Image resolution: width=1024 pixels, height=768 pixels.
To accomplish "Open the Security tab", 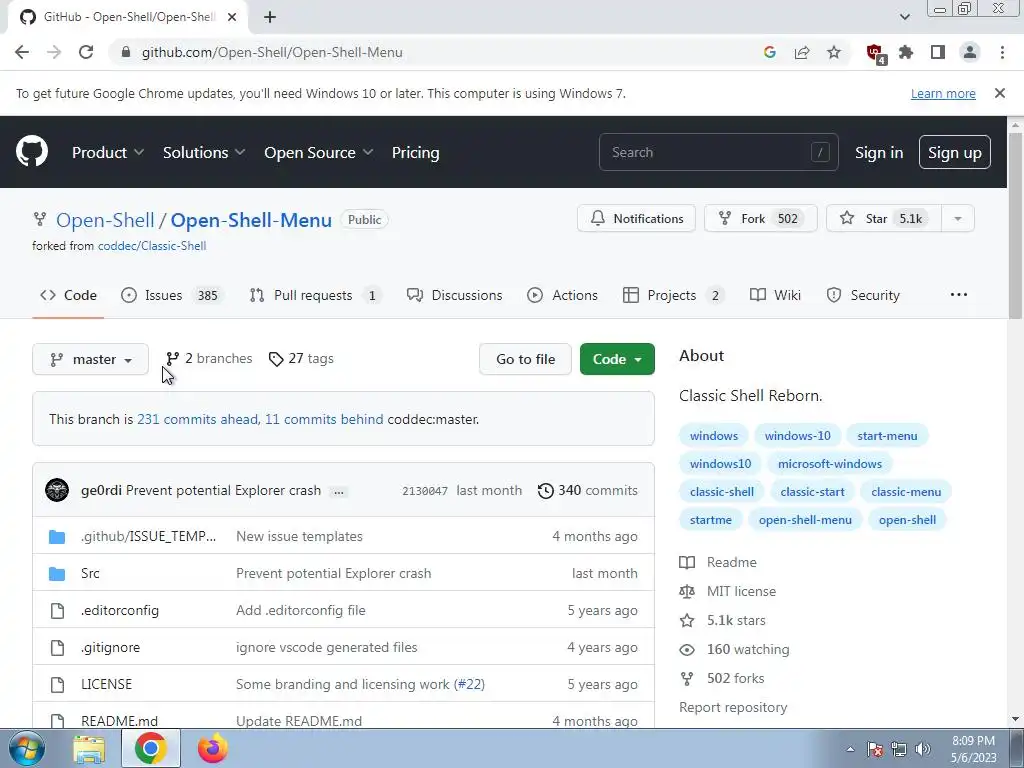I will coord(863,295).
